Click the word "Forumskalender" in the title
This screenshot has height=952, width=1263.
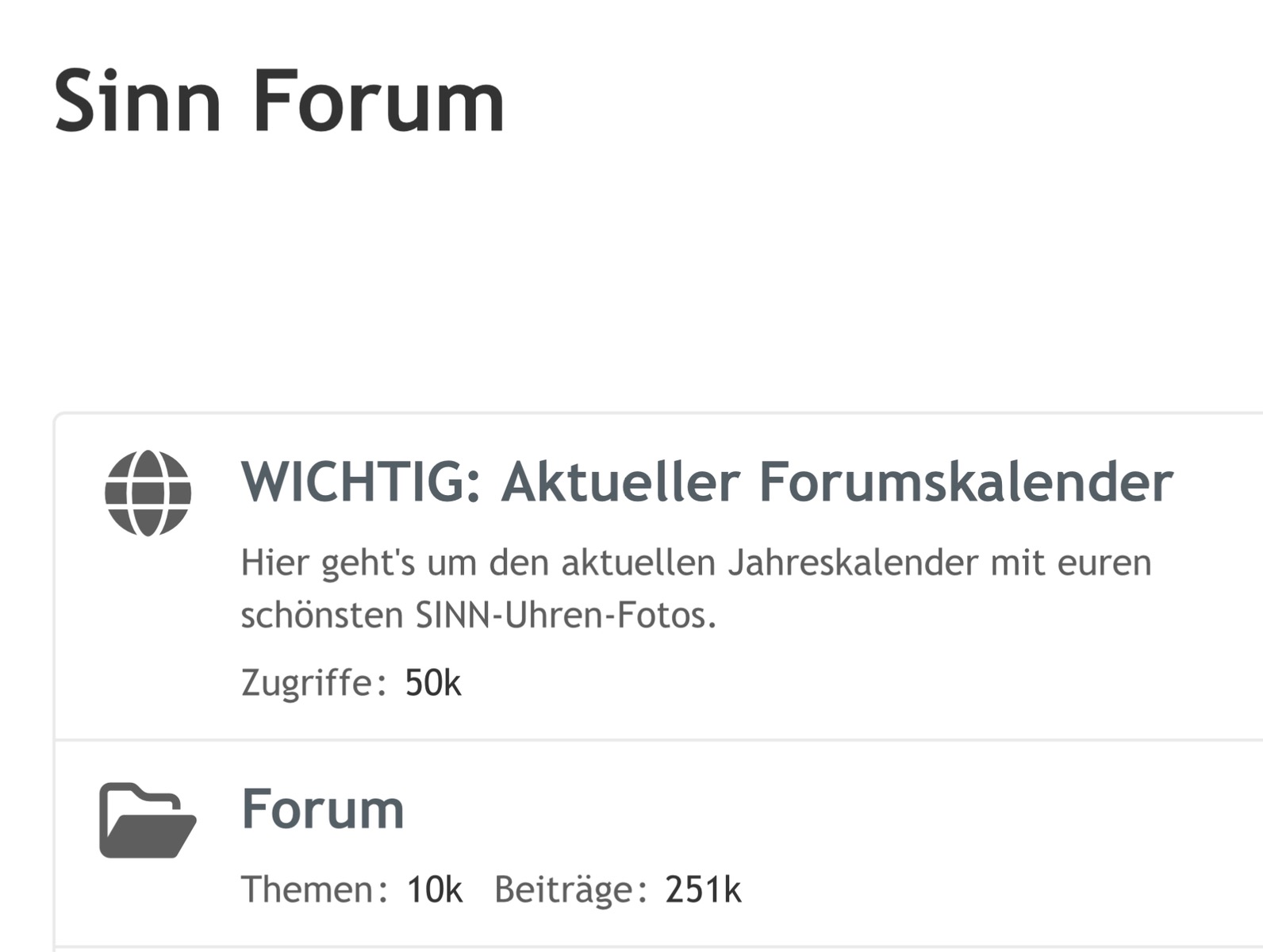[x=965, y=482]
